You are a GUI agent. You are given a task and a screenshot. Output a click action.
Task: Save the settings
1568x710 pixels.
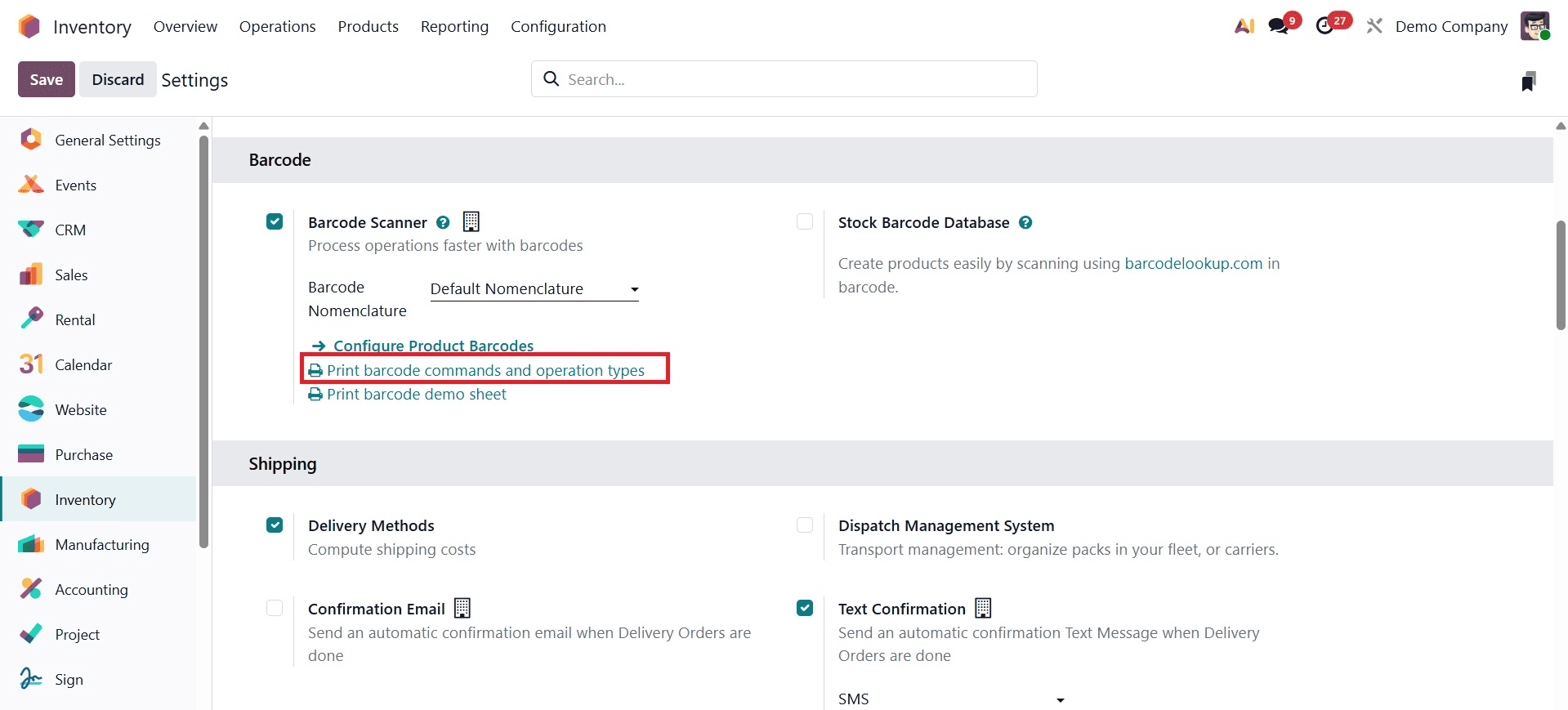click(47, 79)
